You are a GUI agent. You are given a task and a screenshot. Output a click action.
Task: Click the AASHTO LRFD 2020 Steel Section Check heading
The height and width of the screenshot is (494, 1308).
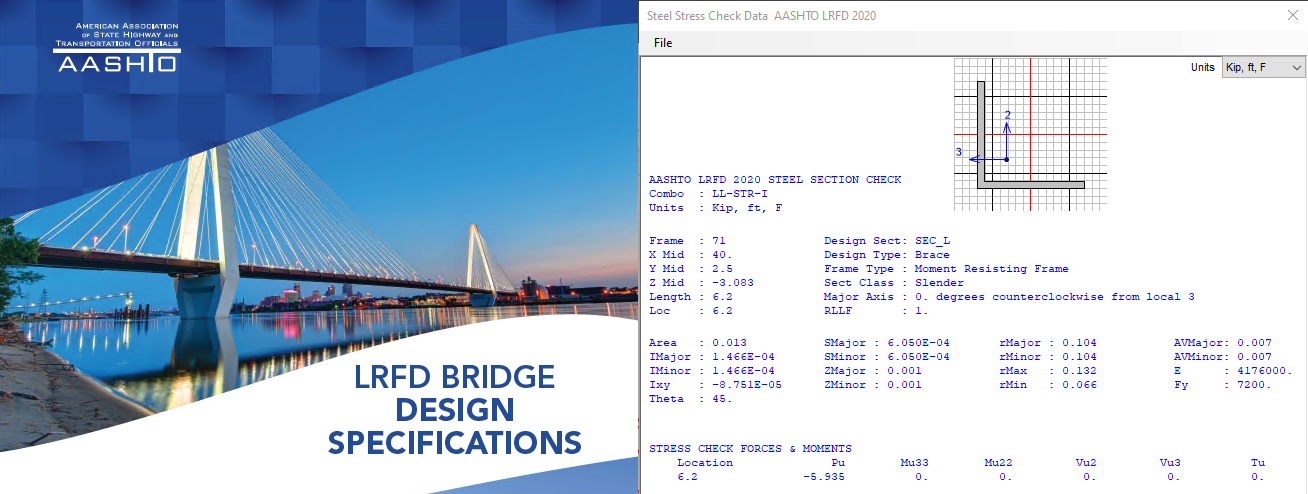tap(775, 180)
